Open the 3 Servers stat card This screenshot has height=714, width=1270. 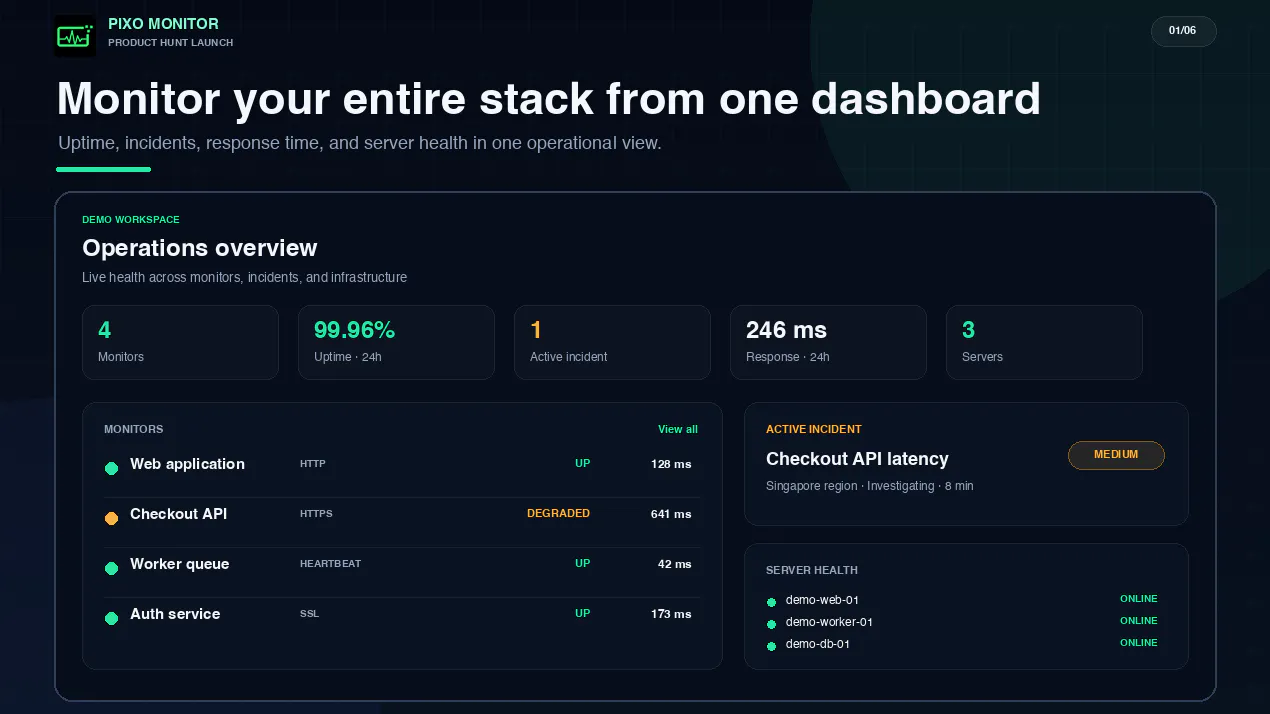pyautogui.click(x=1044, y=342)
